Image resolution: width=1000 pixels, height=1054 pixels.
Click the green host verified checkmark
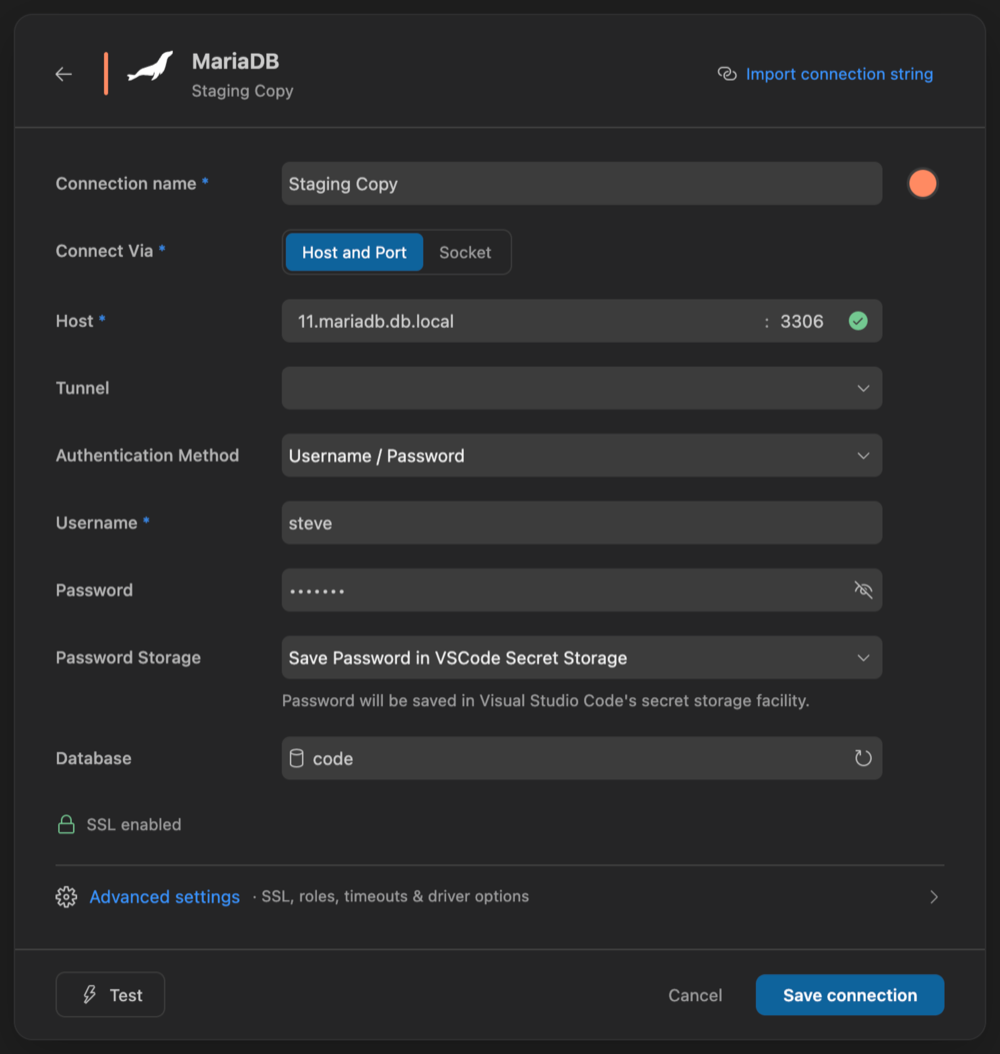(x=858, y=321)
